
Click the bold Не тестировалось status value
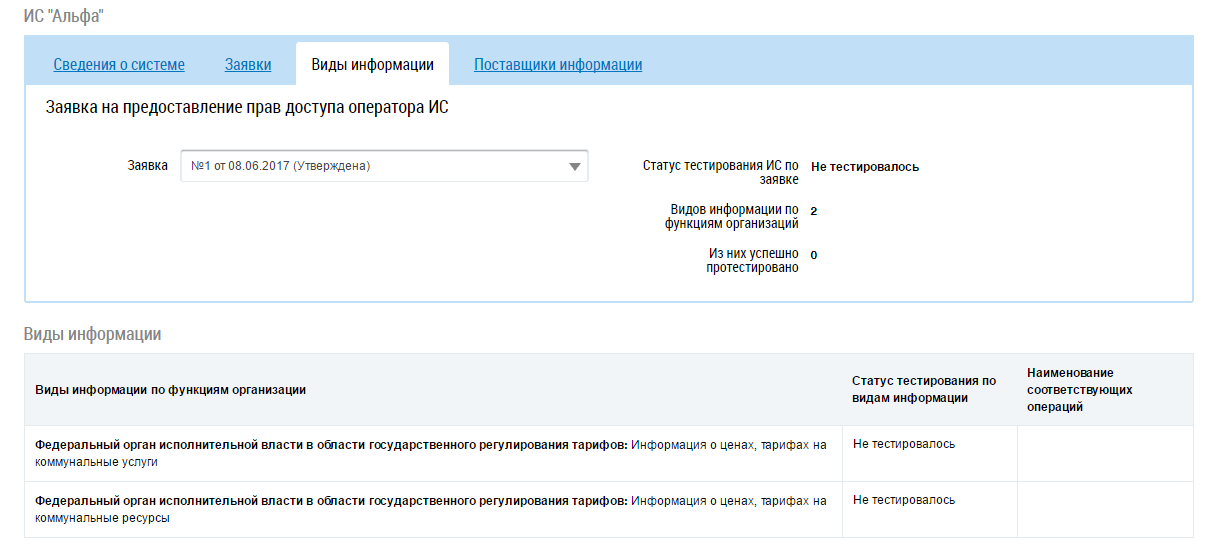click(865, 167)
